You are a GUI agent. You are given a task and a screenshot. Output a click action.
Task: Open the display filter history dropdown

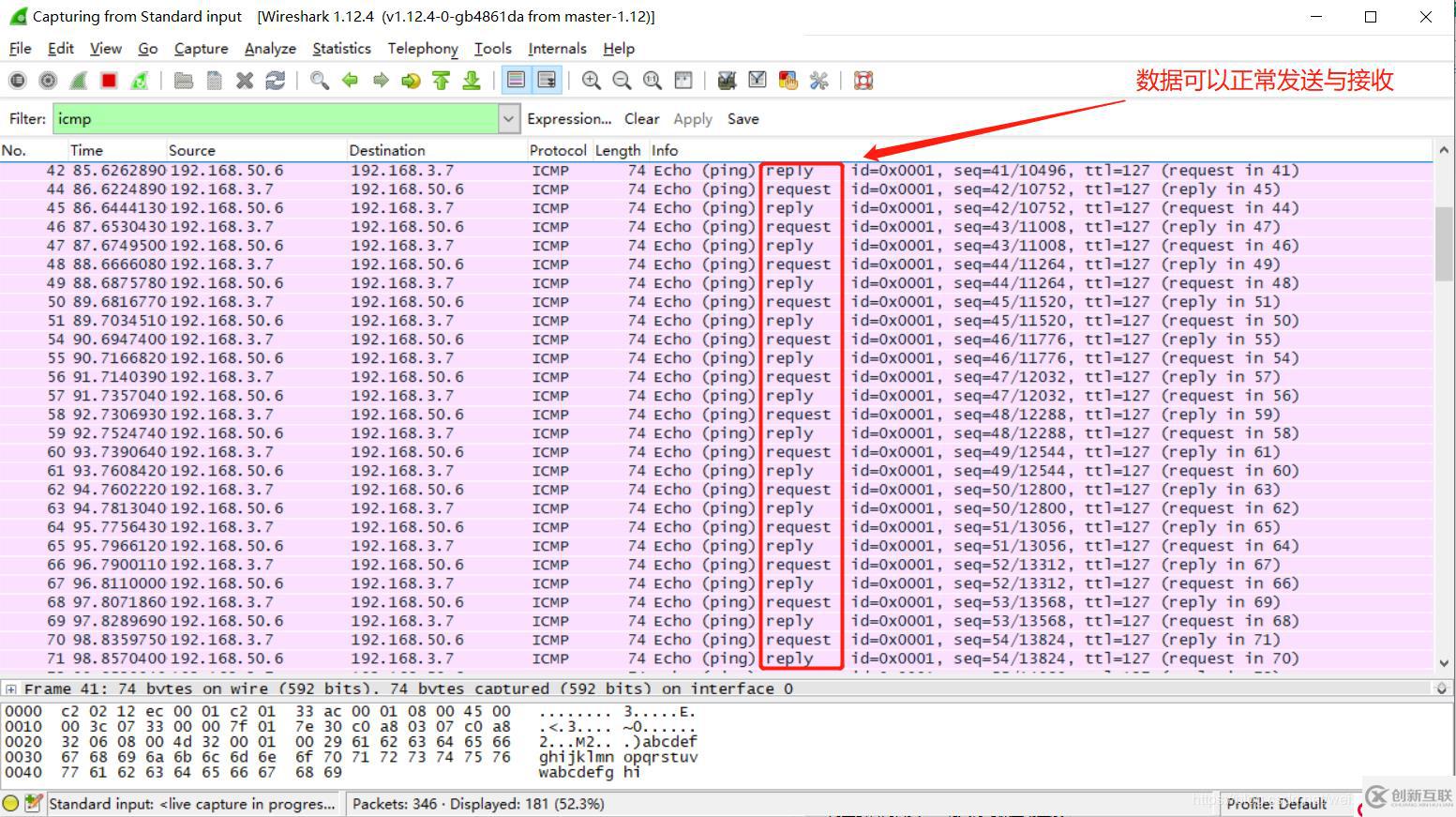pyautogui.click(x=508, y=119)
